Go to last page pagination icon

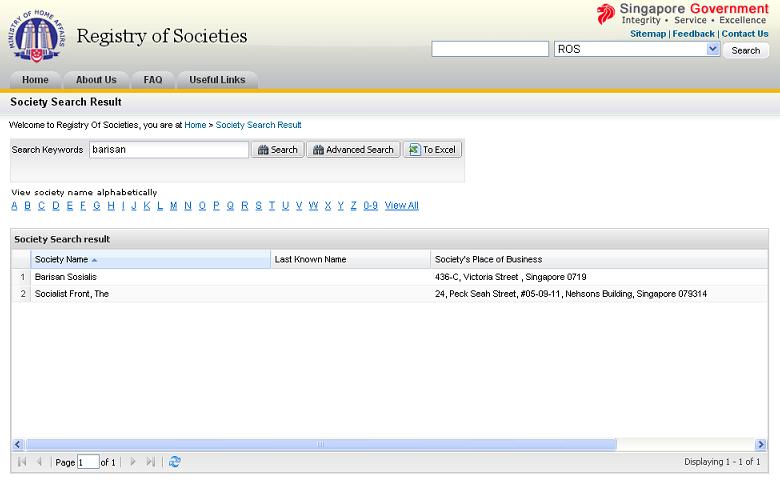click(151, 462)
